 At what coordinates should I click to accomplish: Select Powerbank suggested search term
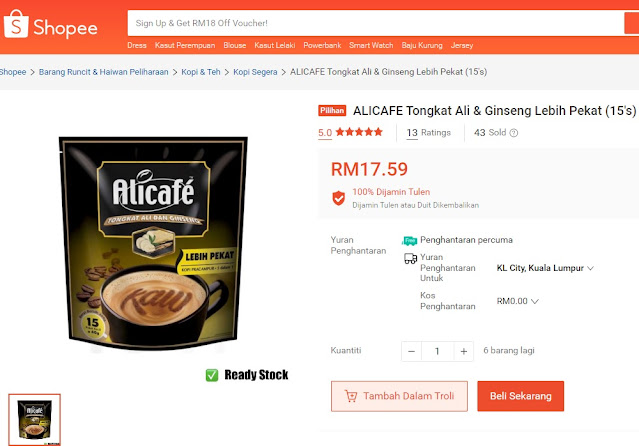point(322,45)
